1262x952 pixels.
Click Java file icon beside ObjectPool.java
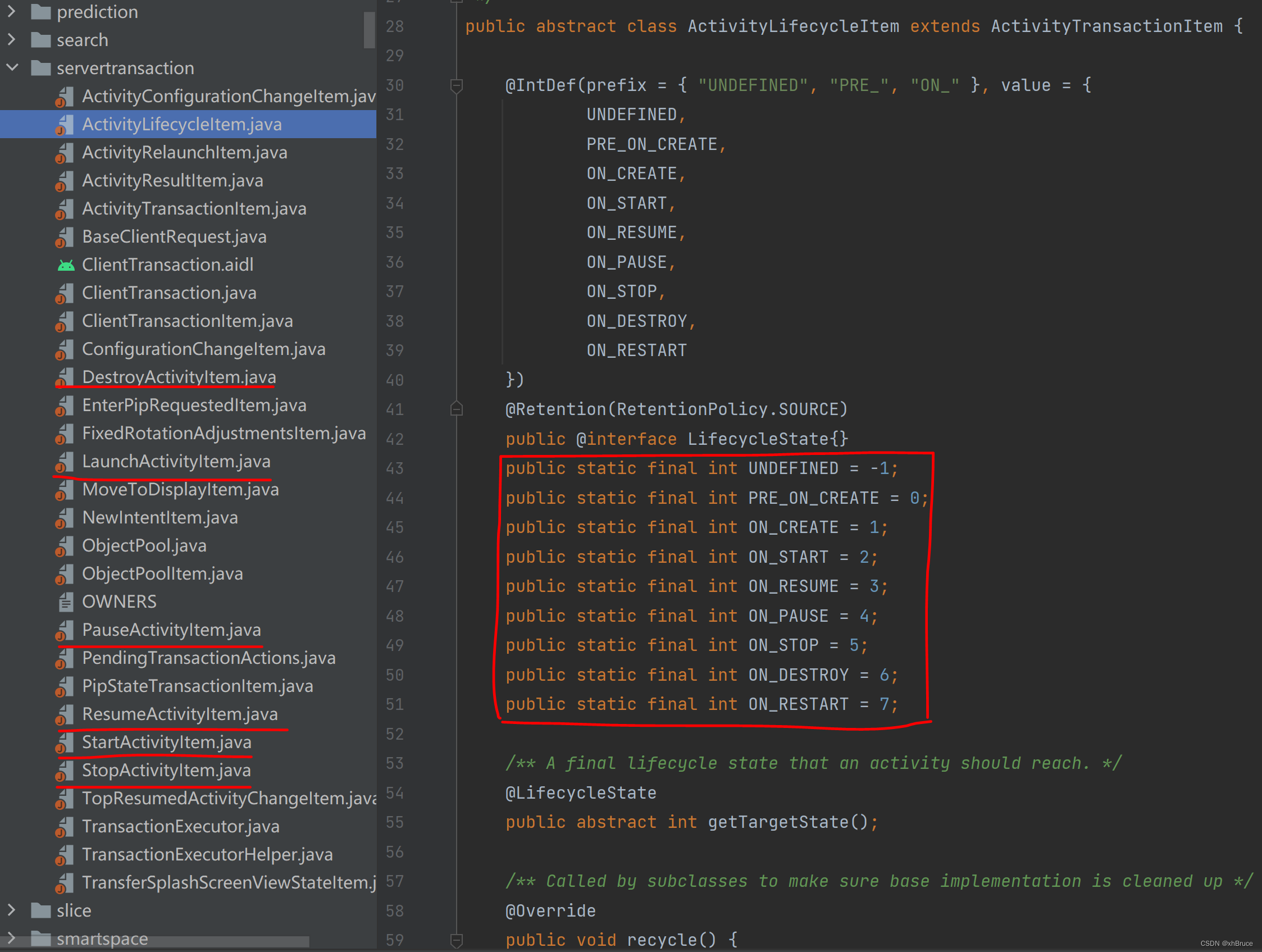pyautogui.click(x=65, y=546)
